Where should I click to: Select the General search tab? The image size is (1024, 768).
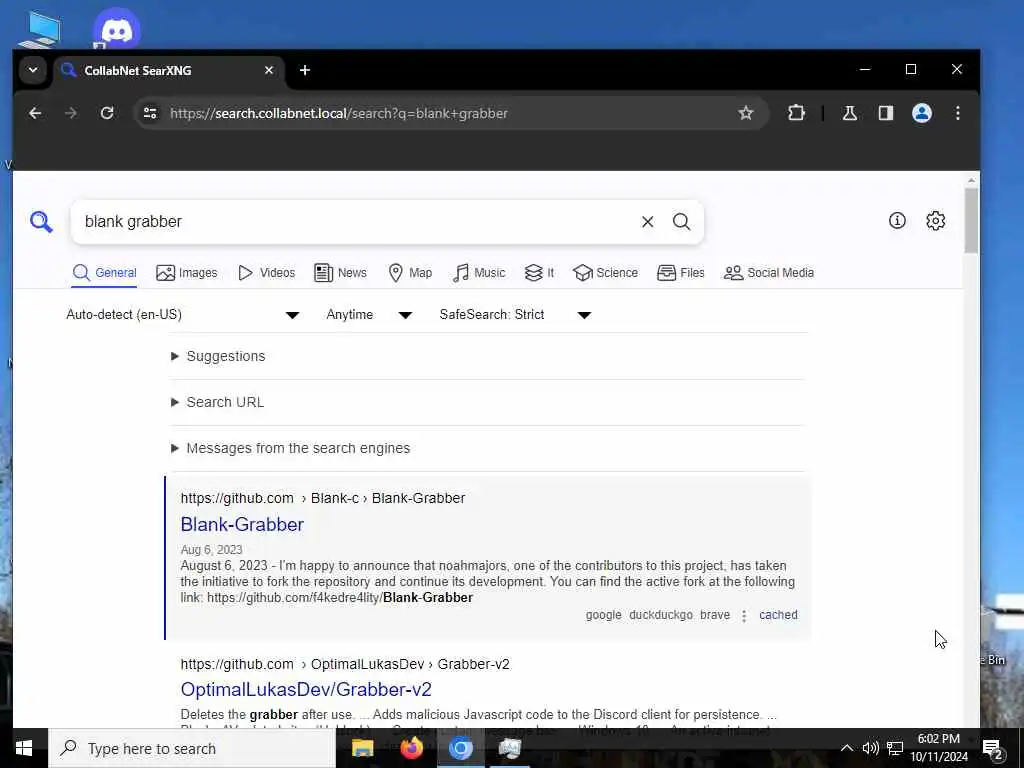pos(104,273)
